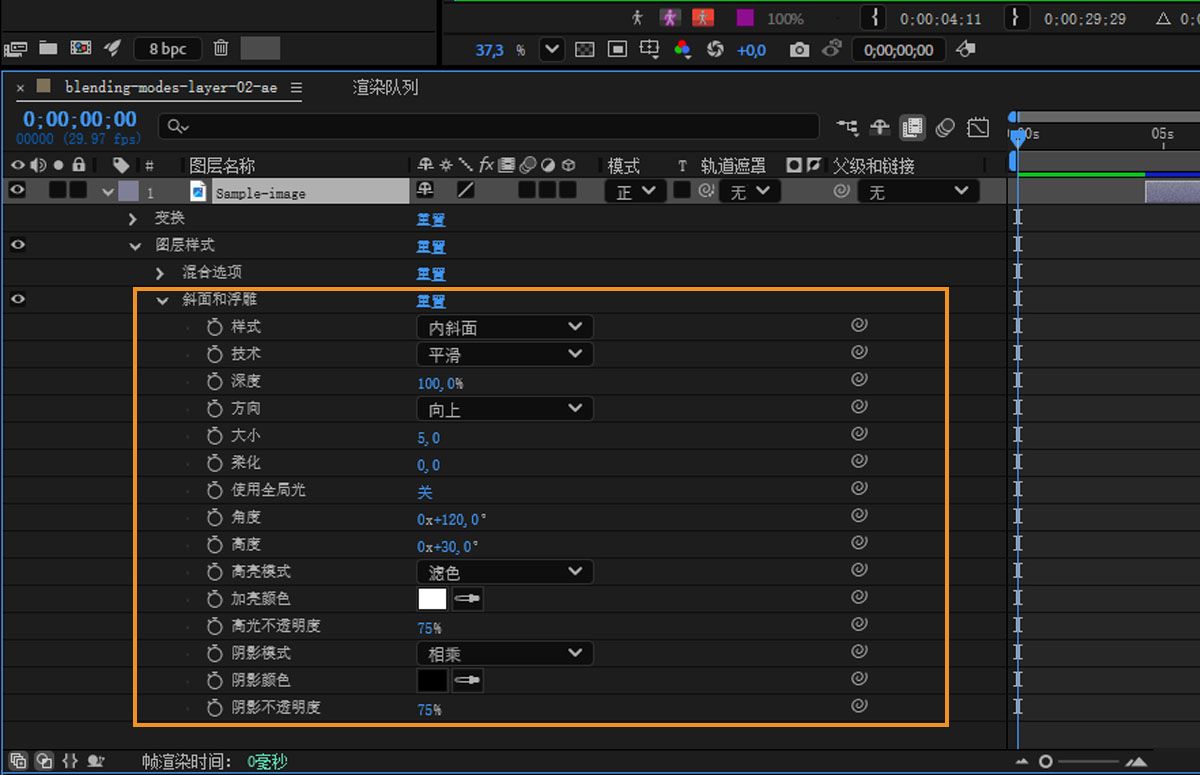The width and height of the screenshot is (1200, 775).
Task: Click the +0,0 exposure value
Action: click(x=751, y=50)
